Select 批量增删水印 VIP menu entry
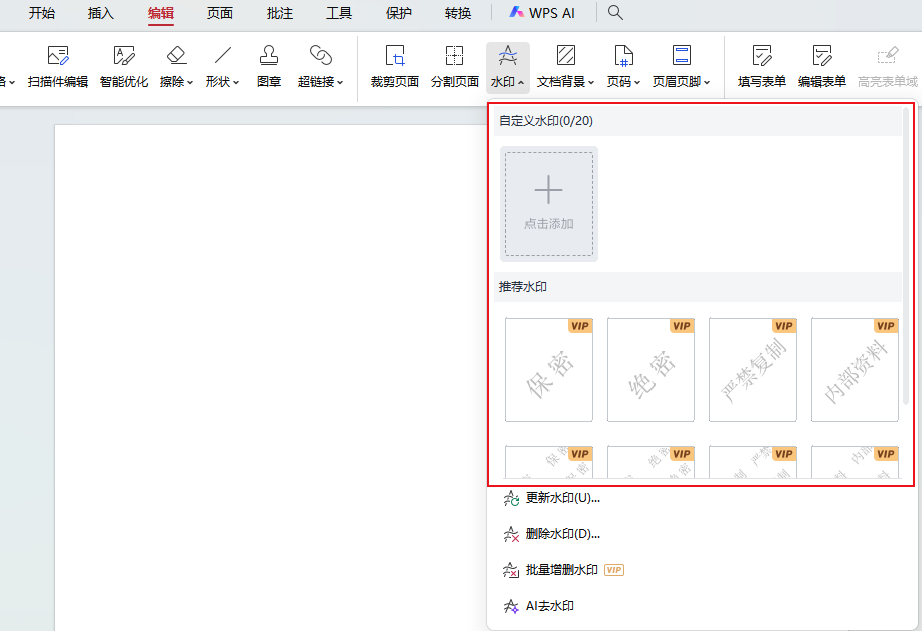The image size is (922, 631). [x=563, y=570]
